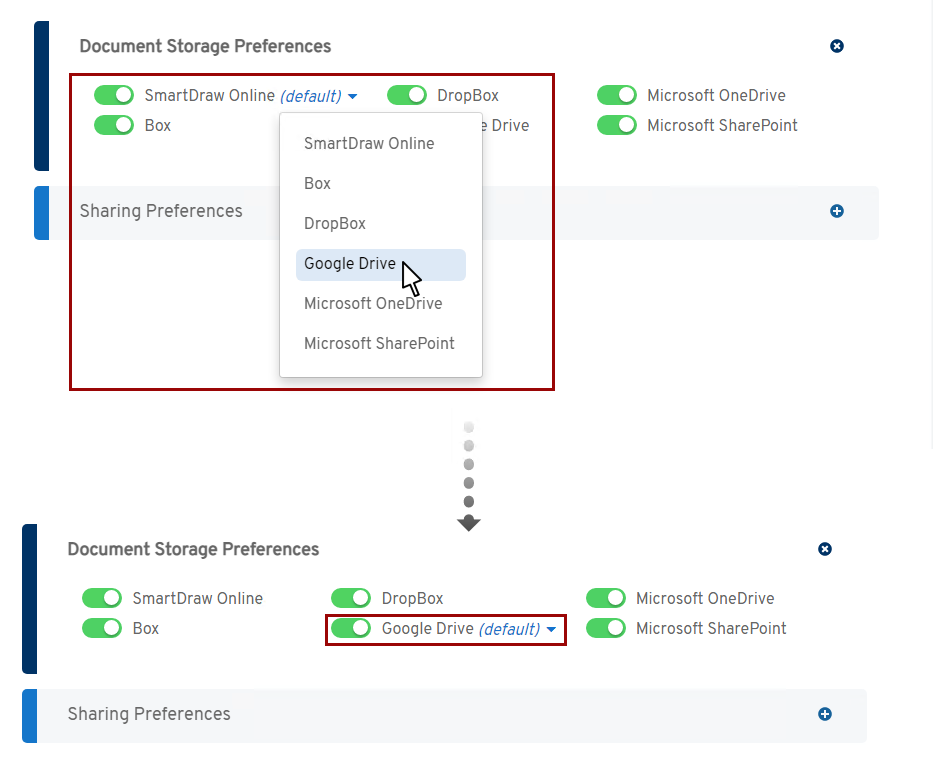The width and height of the screenshot is (933, 769).
Task: Open the caret next to Google Drive (default)
Action: [x=551, y=630]
